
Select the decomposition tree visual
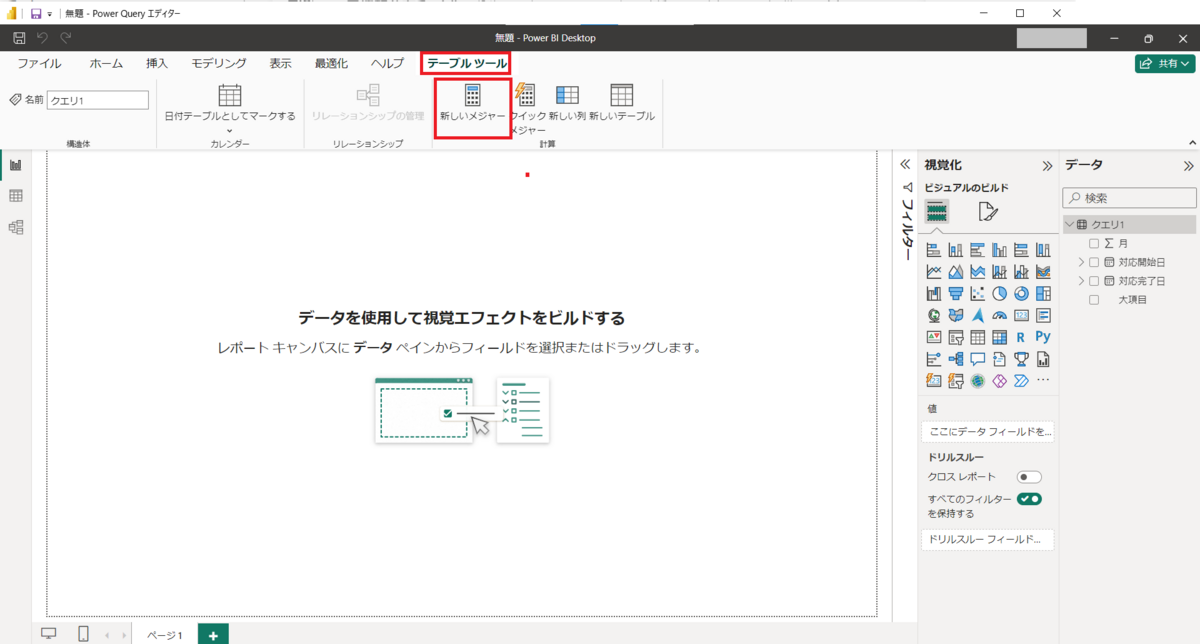(x=955, y=359)
